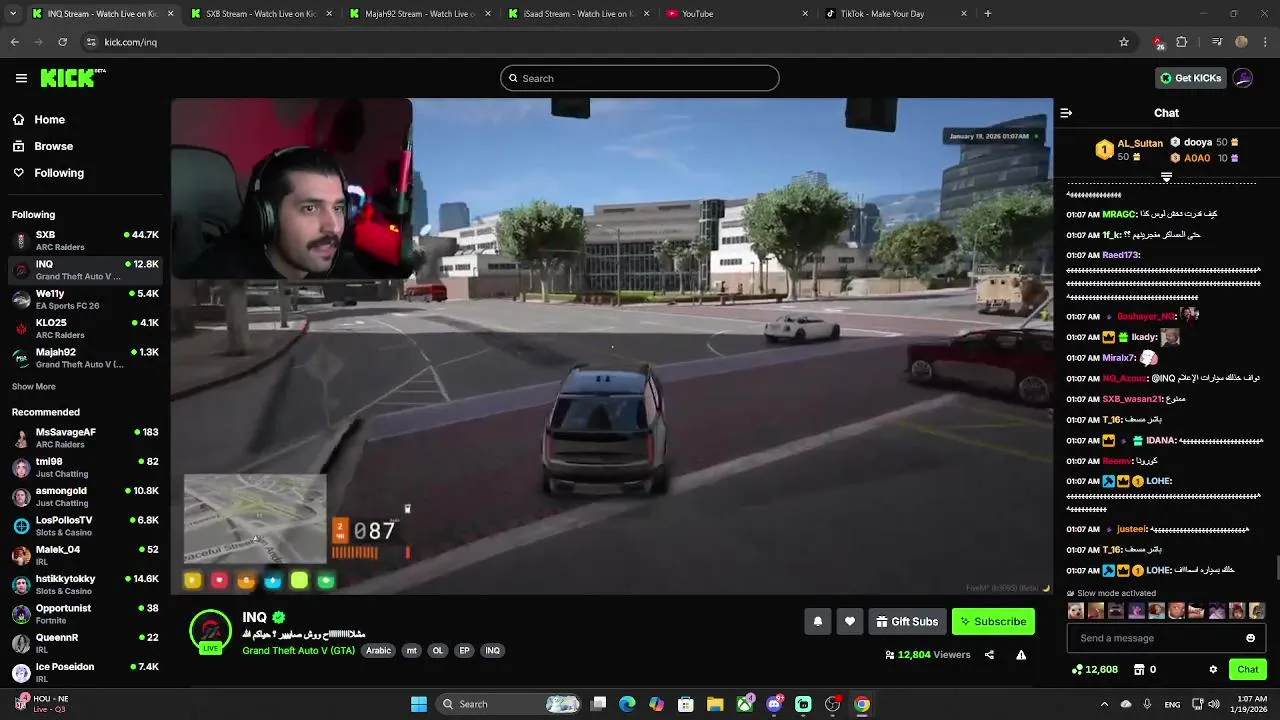Viewport: 1280px width, 720px height.
Task: Click the Kick search field
Action: [640, 78]
